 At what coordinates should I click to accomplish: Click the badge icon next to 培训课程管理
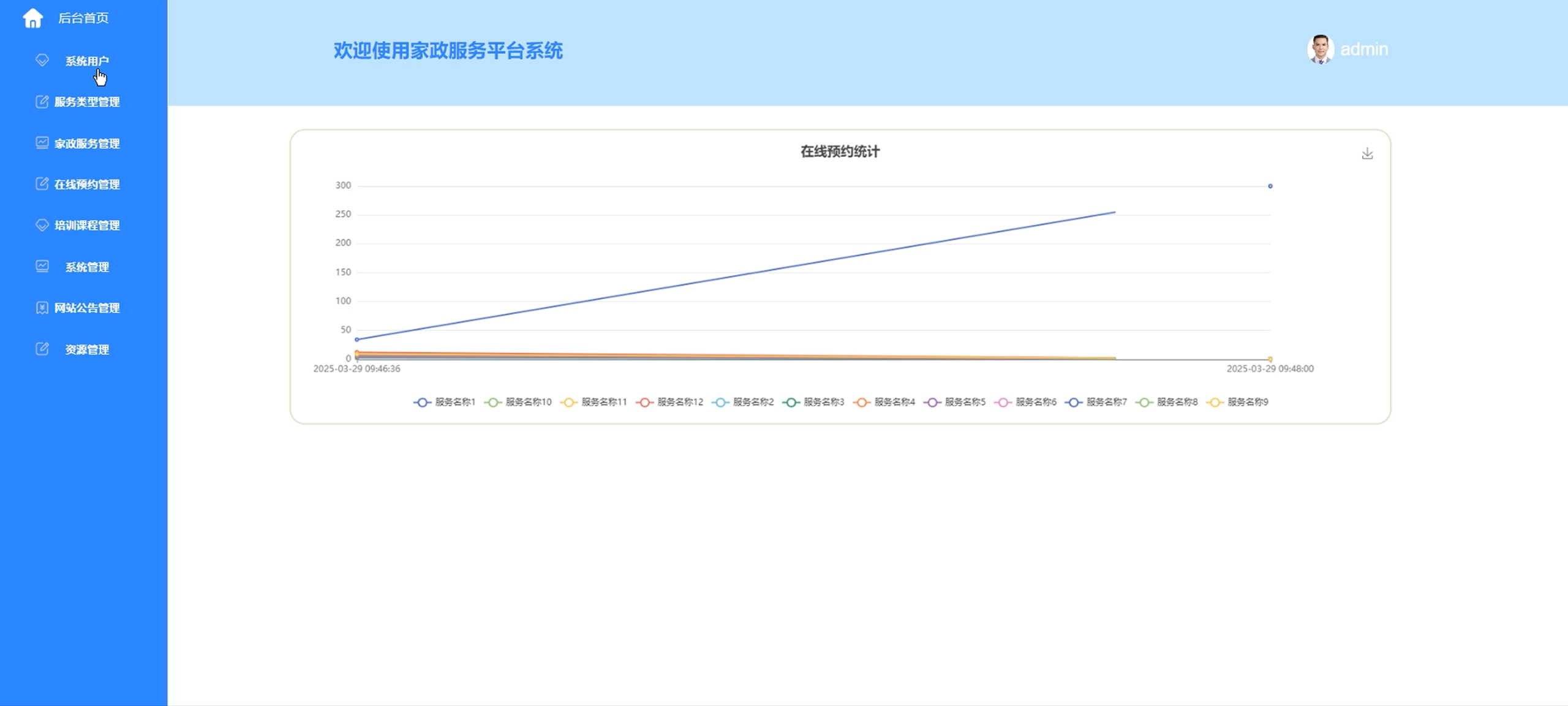[40, 225]
